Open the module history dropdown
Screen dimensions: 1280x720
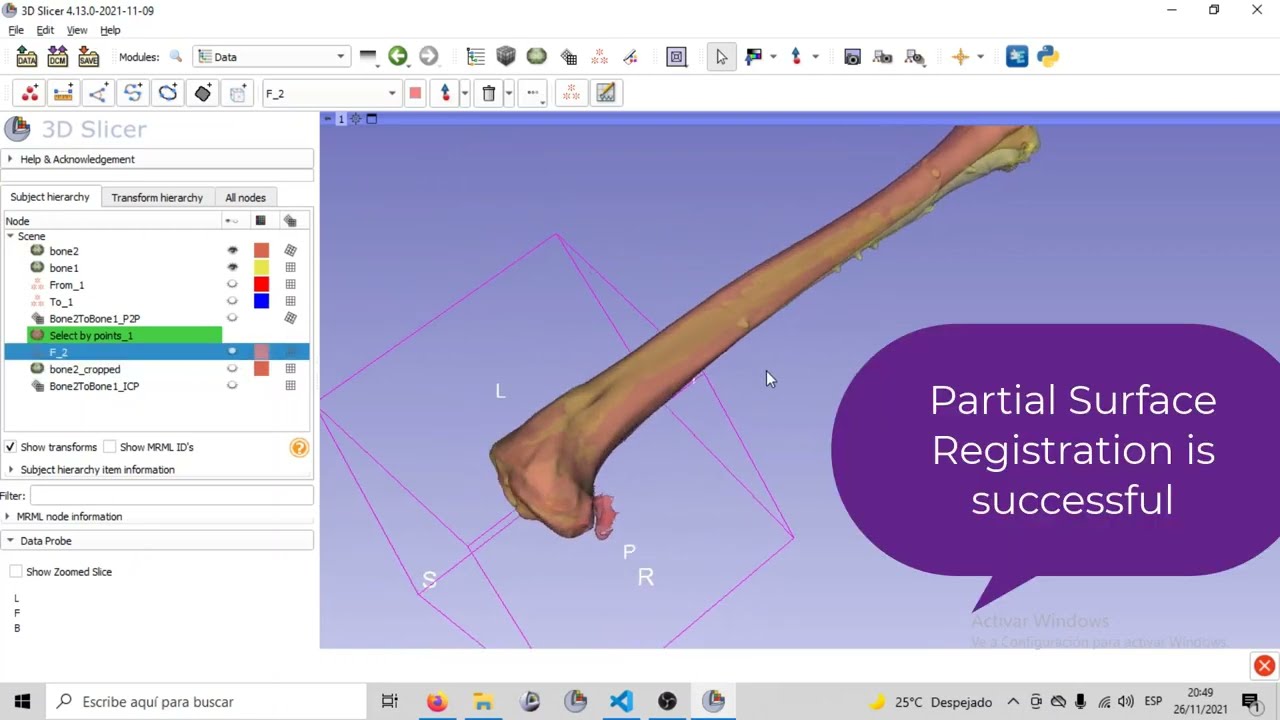(367, 57)
